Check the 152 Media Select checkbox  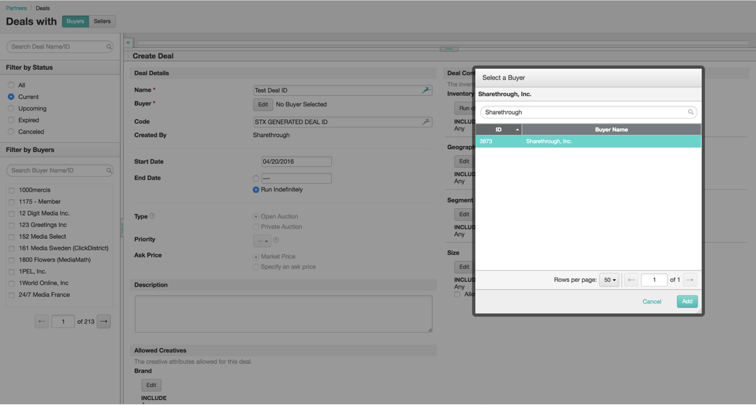click(x=12, y=237)
